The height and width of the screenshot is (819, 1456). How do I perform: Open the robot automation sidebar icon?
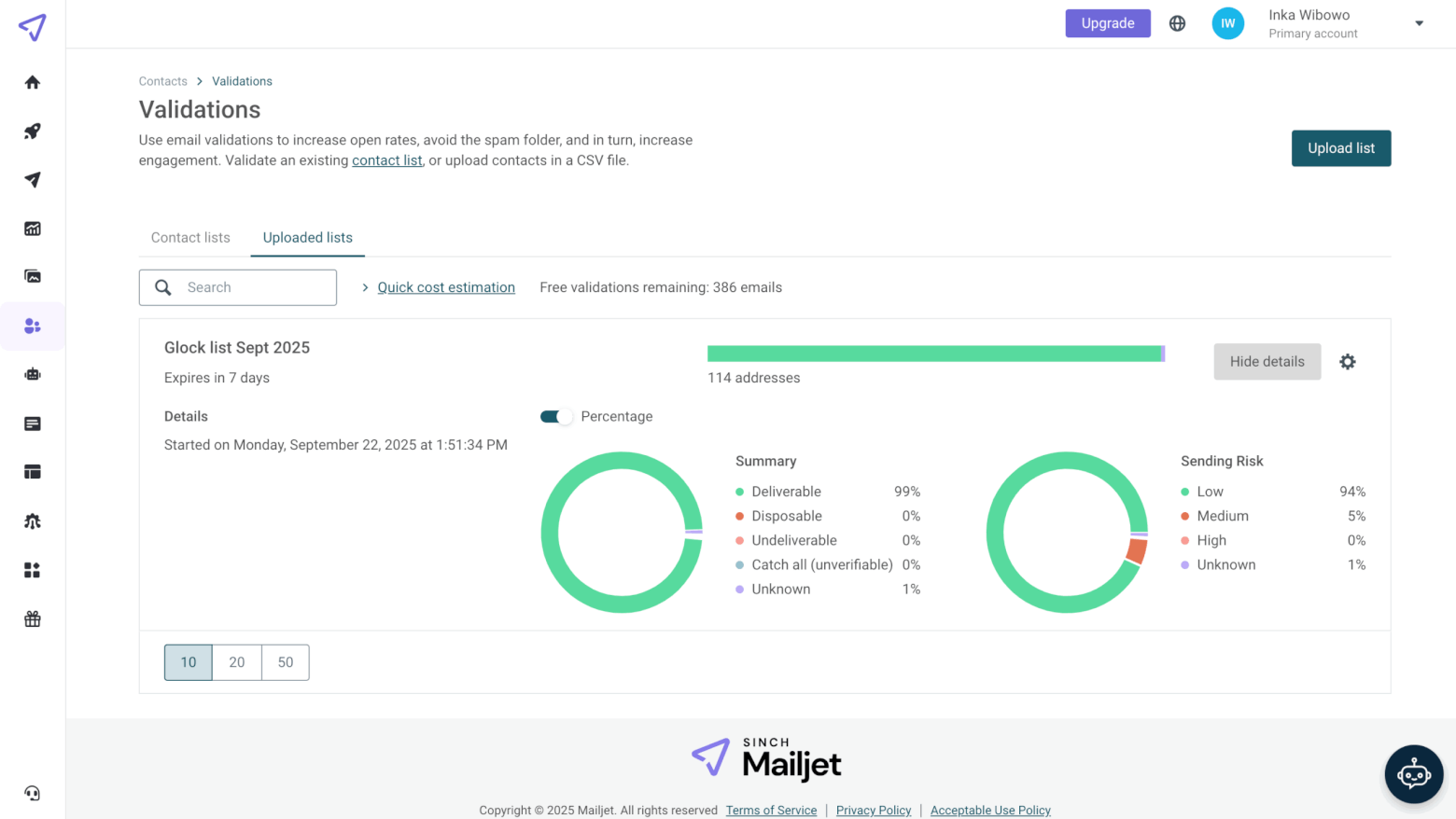[x=33, y=374]
